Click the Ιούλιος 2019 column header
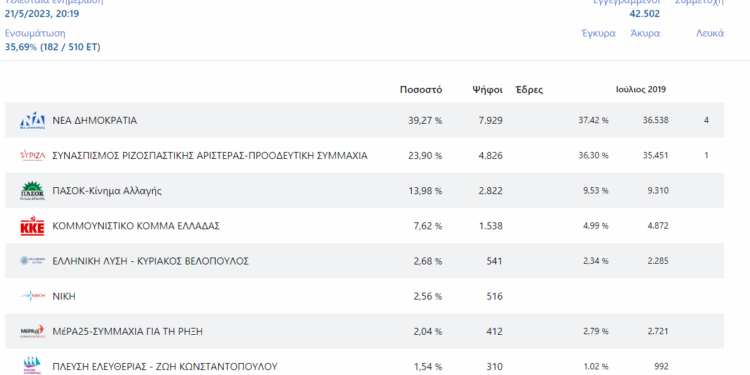The width and height of the screenshot is (750, 375). 641,89
